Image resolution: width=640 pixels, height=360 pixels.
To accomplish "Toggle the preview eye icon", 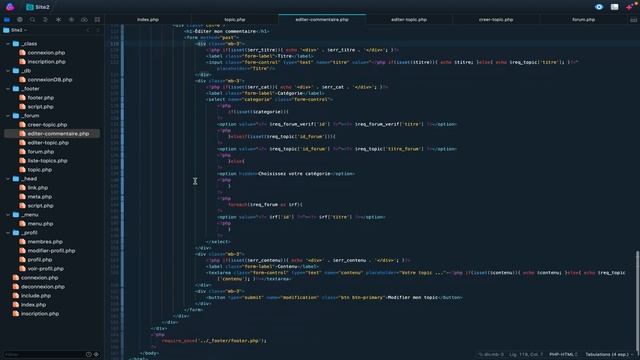I will pyautogui.click(x=599, y=7).
